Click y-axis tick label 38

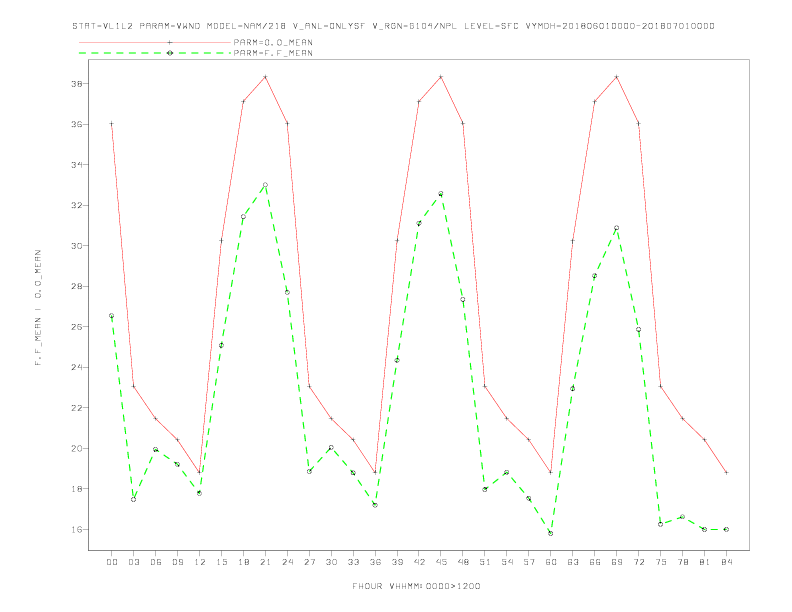[76, 84]
